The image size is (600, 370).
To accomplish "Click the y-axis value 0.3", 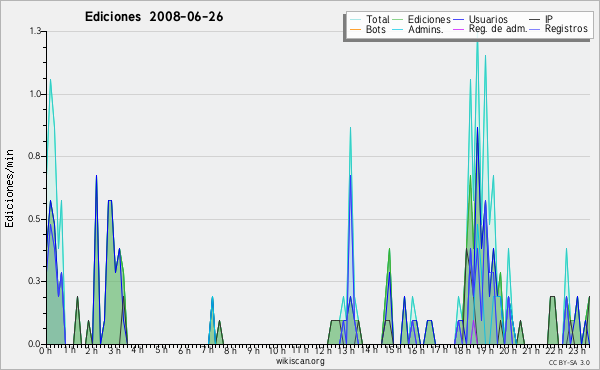I will click(35, 282).
